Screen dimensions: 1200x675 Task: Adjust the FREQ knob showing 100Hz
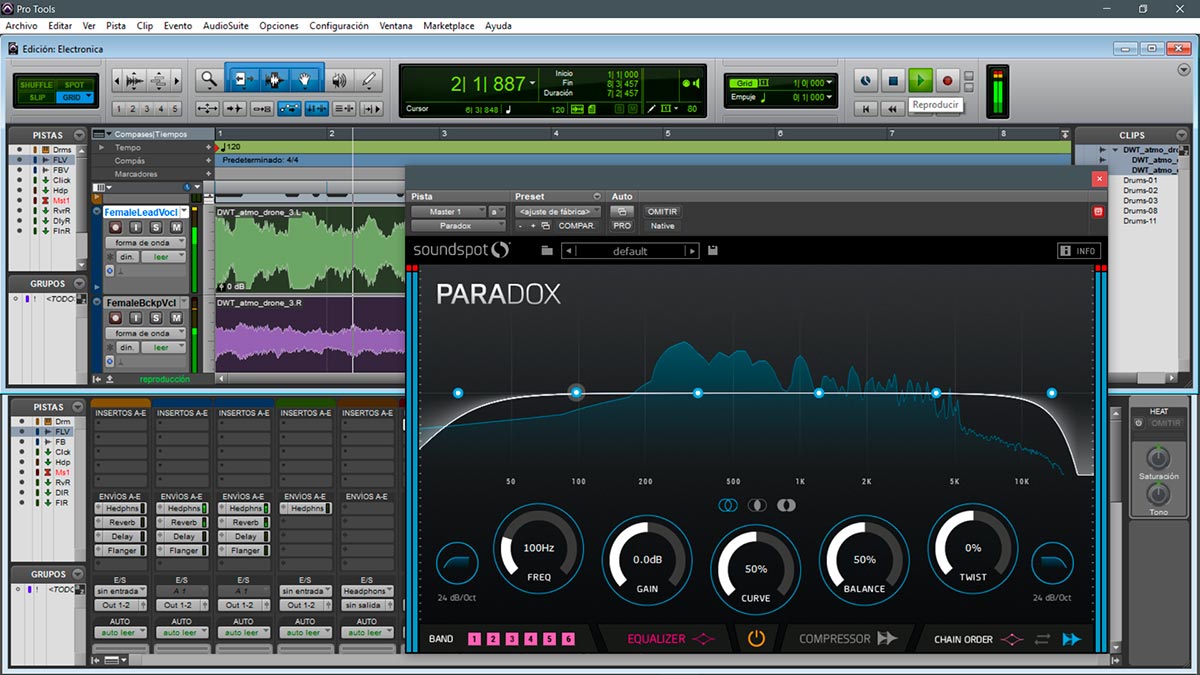[x=538, y=548]
